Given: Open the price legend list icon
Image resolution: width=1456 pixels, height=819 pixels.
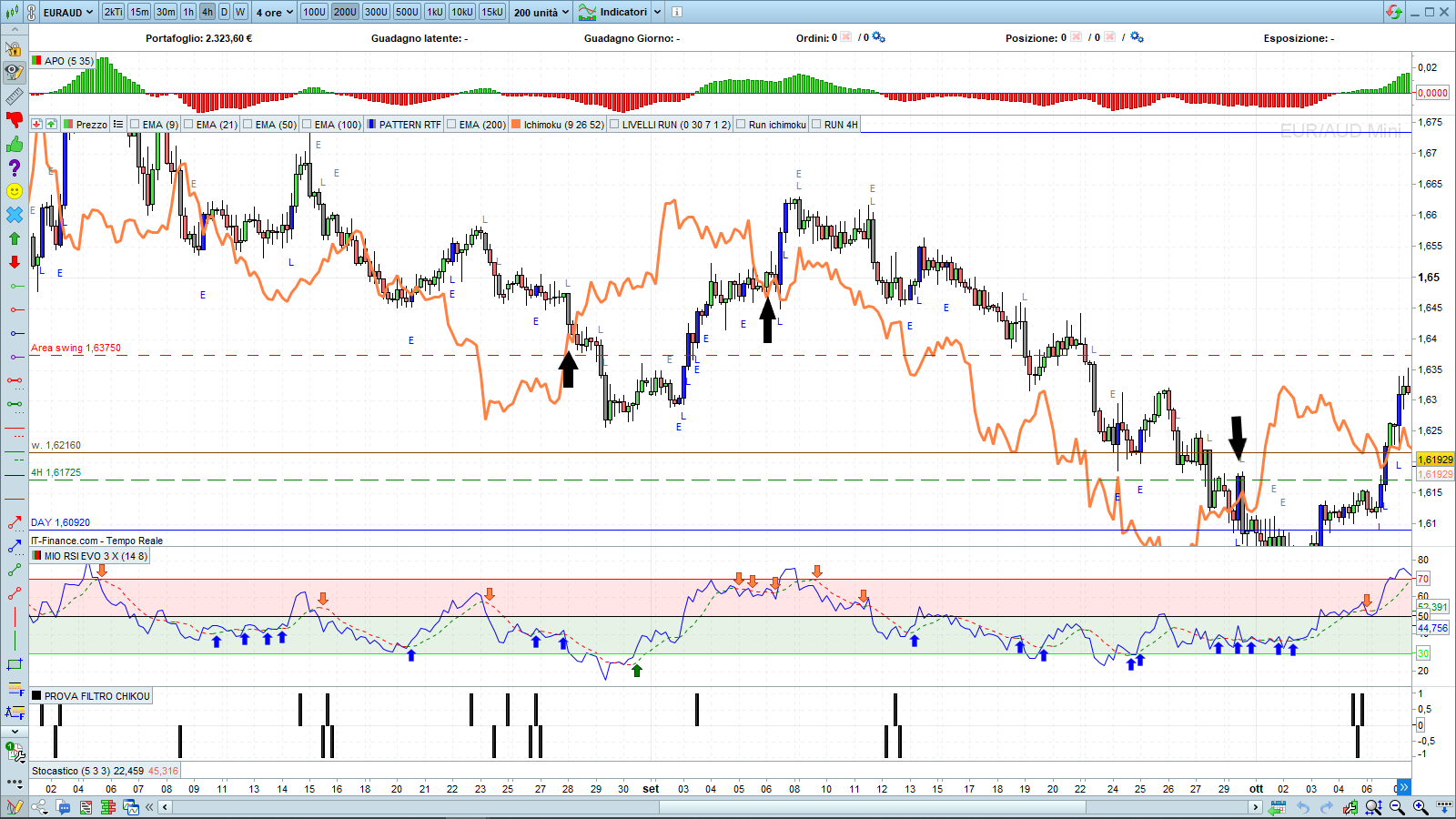Looking at the screenshot, I should click(118, 125).
